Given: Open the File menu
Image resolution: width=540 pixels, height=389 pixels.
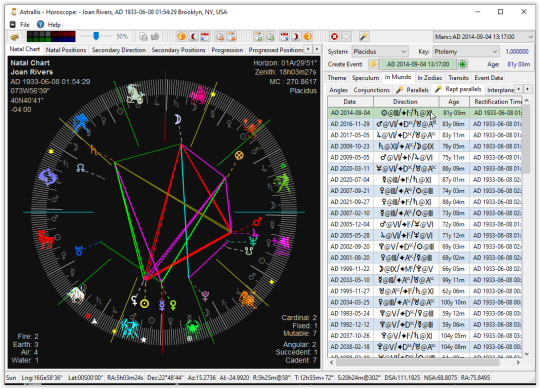Looking at the screenshot, I should tap(24, 24).
